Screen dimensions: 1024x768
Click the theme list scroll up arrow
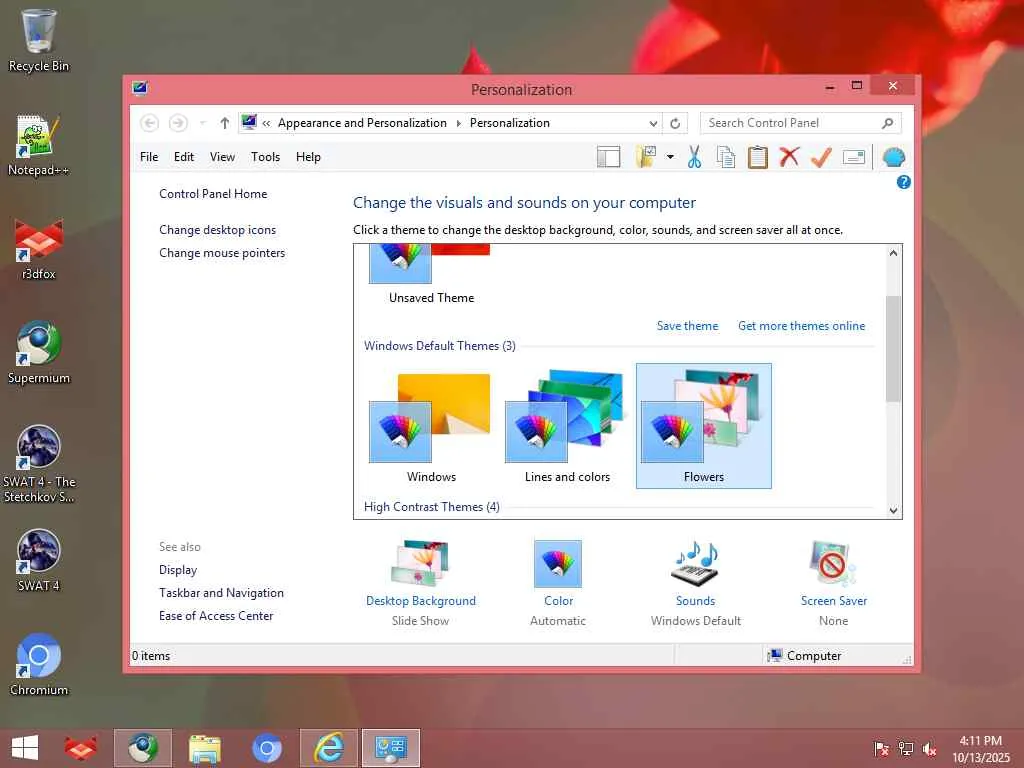893,253
